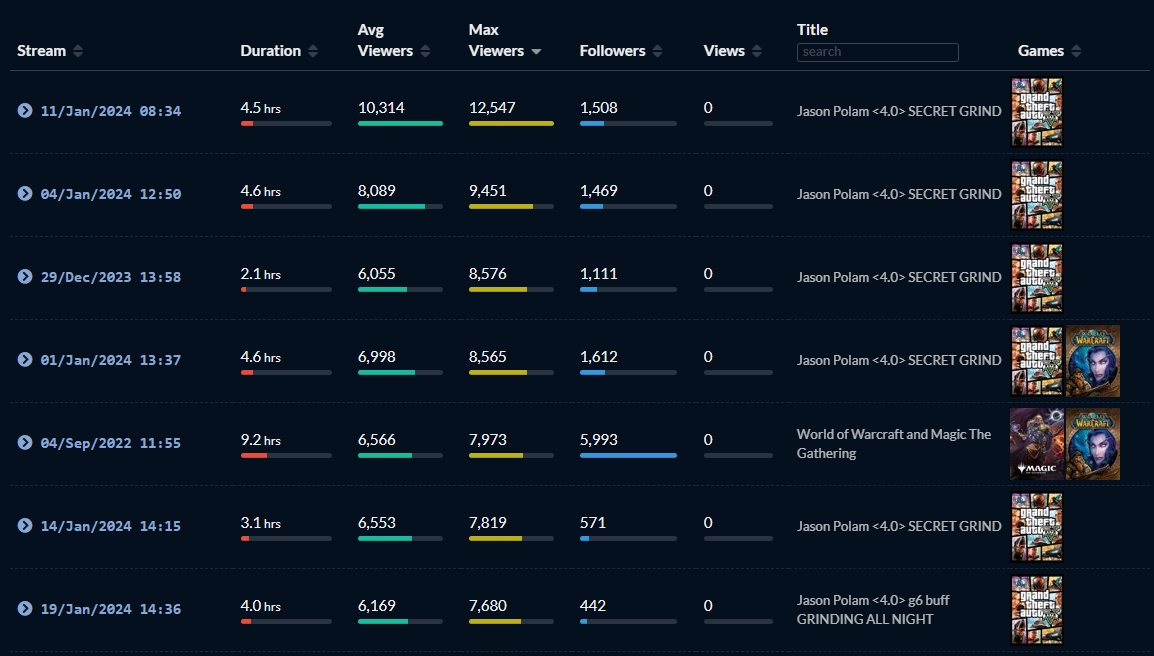Expand the 01/Jan/2024 13:37 stream row arrow
Screen dimensions: 1154x656
point(25,359)
